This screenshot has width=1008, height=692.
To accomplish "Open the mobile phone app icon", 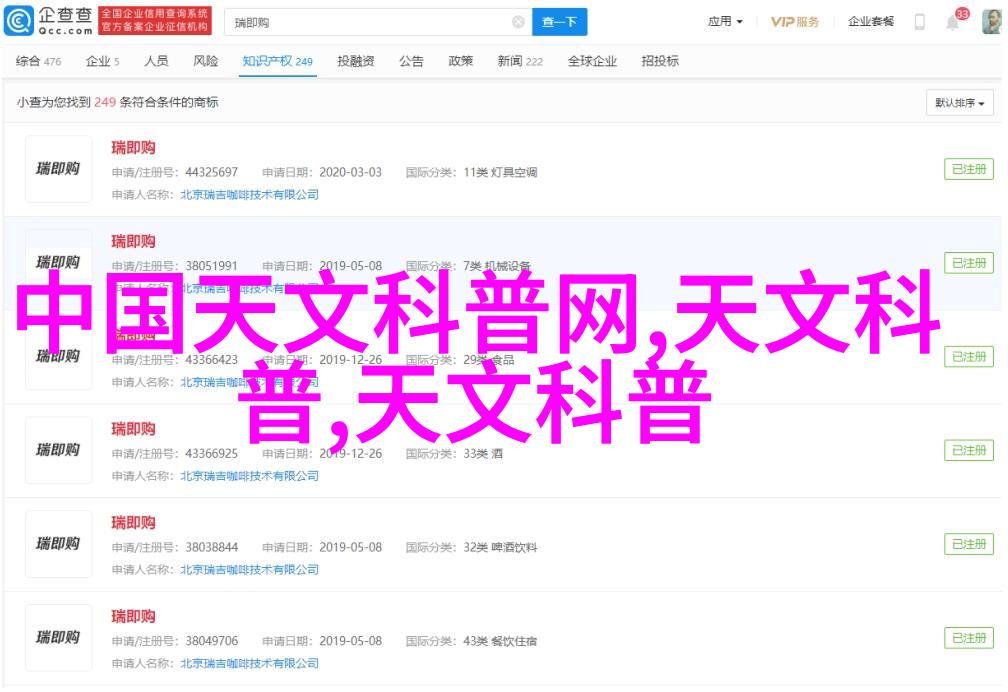I will (920, 23).
